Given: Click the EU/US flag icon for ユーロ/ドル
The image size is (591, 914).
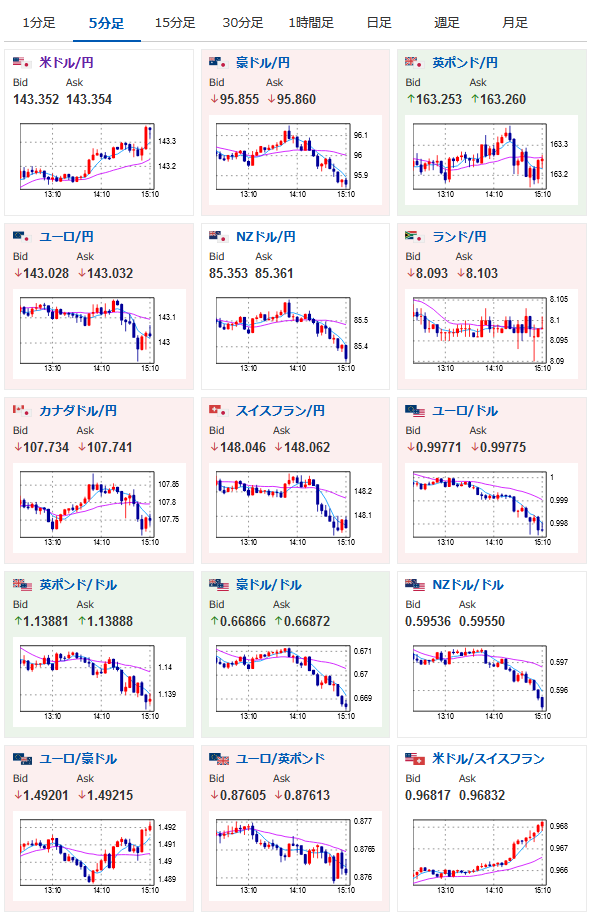Looking at the screenshot, I should click(415, 410).
